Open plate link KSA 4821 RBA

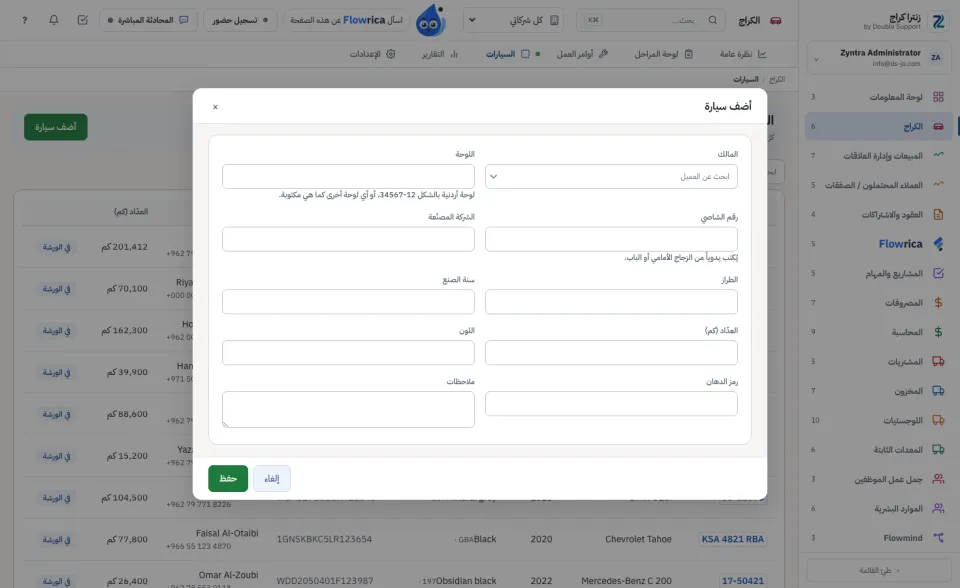(x=732, y=540)
